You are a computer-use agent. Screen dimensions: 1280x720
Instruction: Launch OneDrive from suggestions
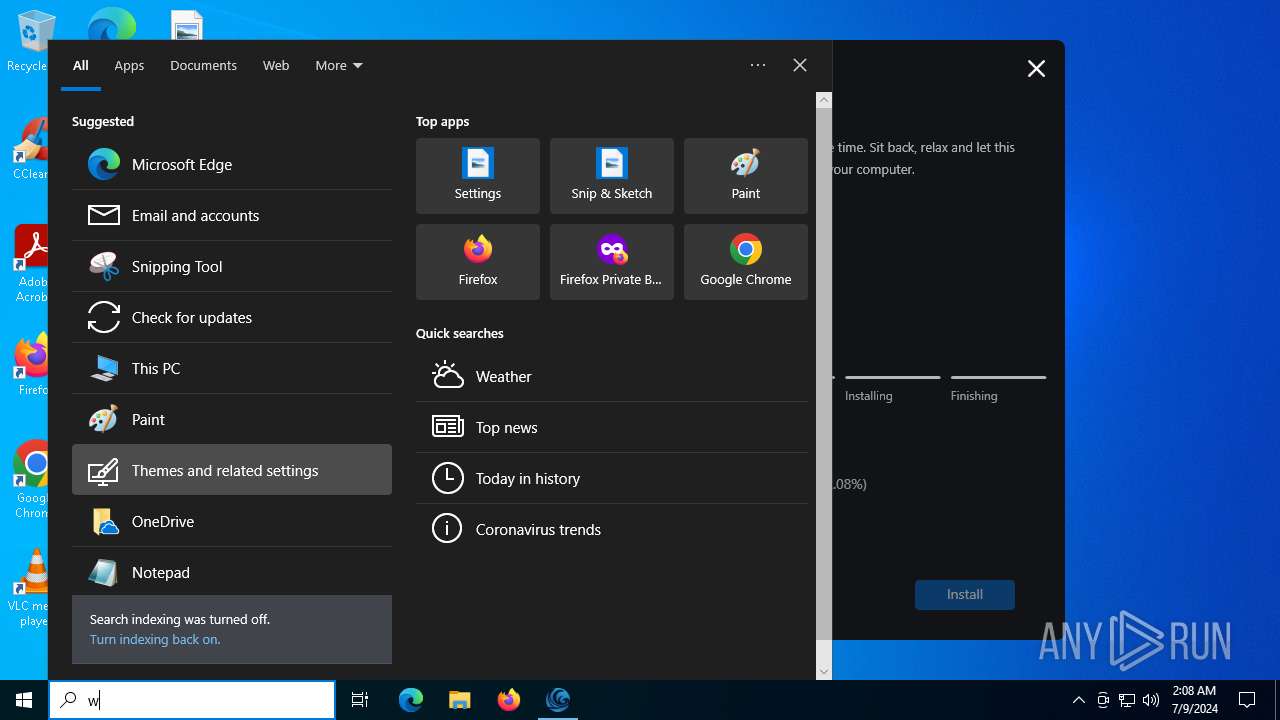[232, 521]
